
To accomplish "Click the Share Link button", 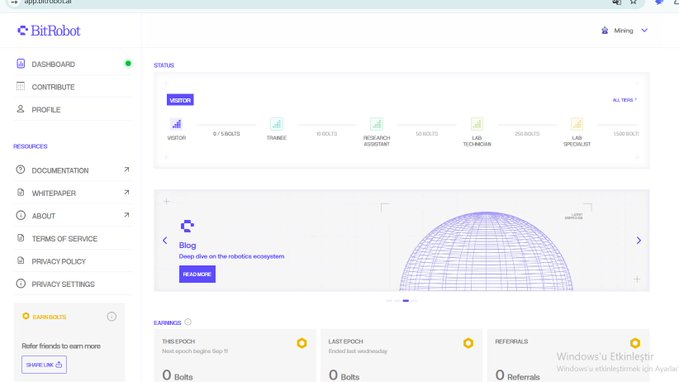I will 44,365.
